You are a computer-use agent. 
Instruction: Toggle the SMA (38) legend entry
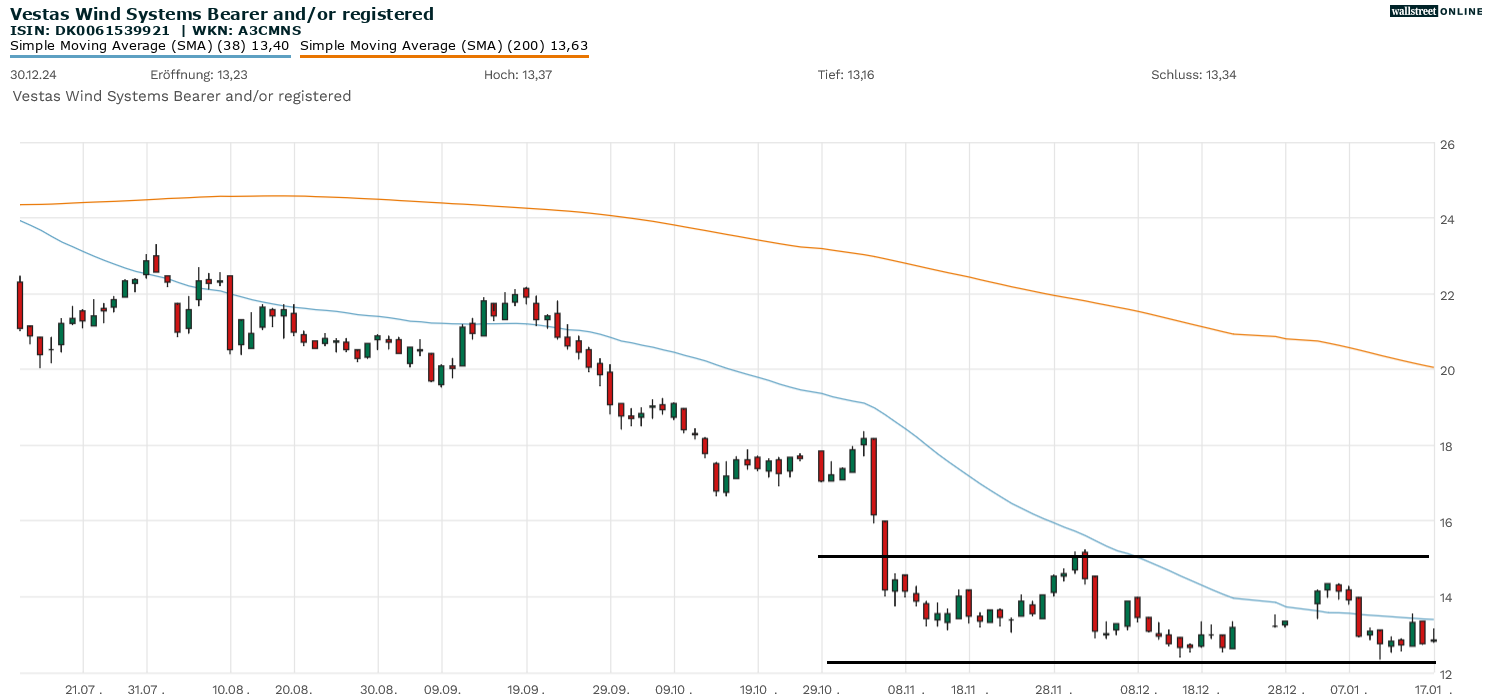click(x=150, y=45)
